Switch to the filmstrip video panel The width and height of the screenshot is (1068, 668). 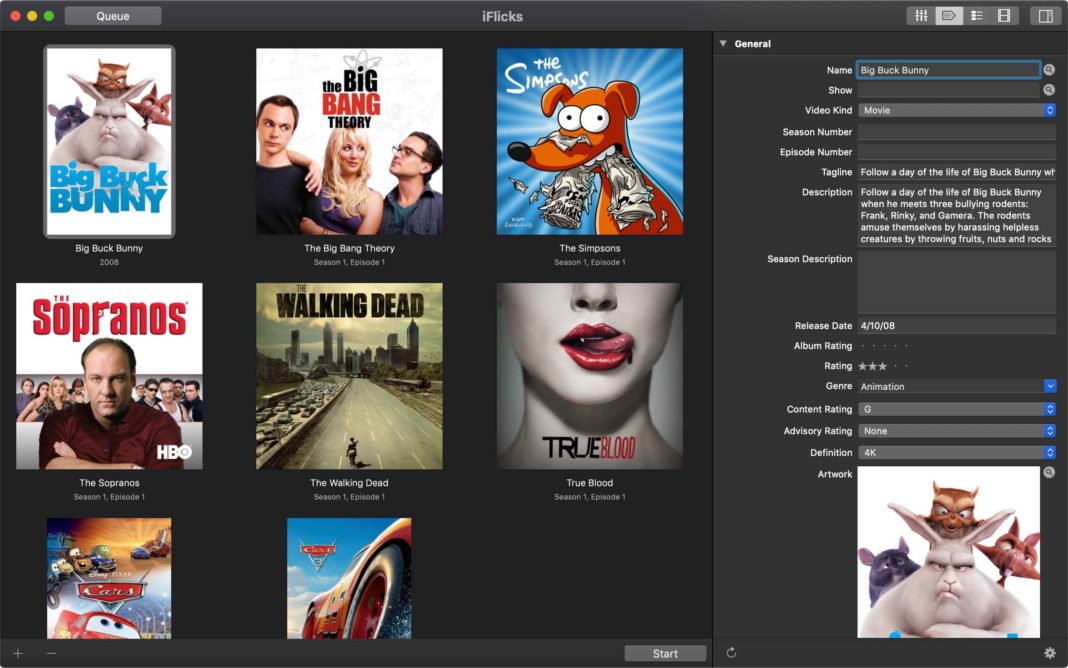tap(1005, 16)
